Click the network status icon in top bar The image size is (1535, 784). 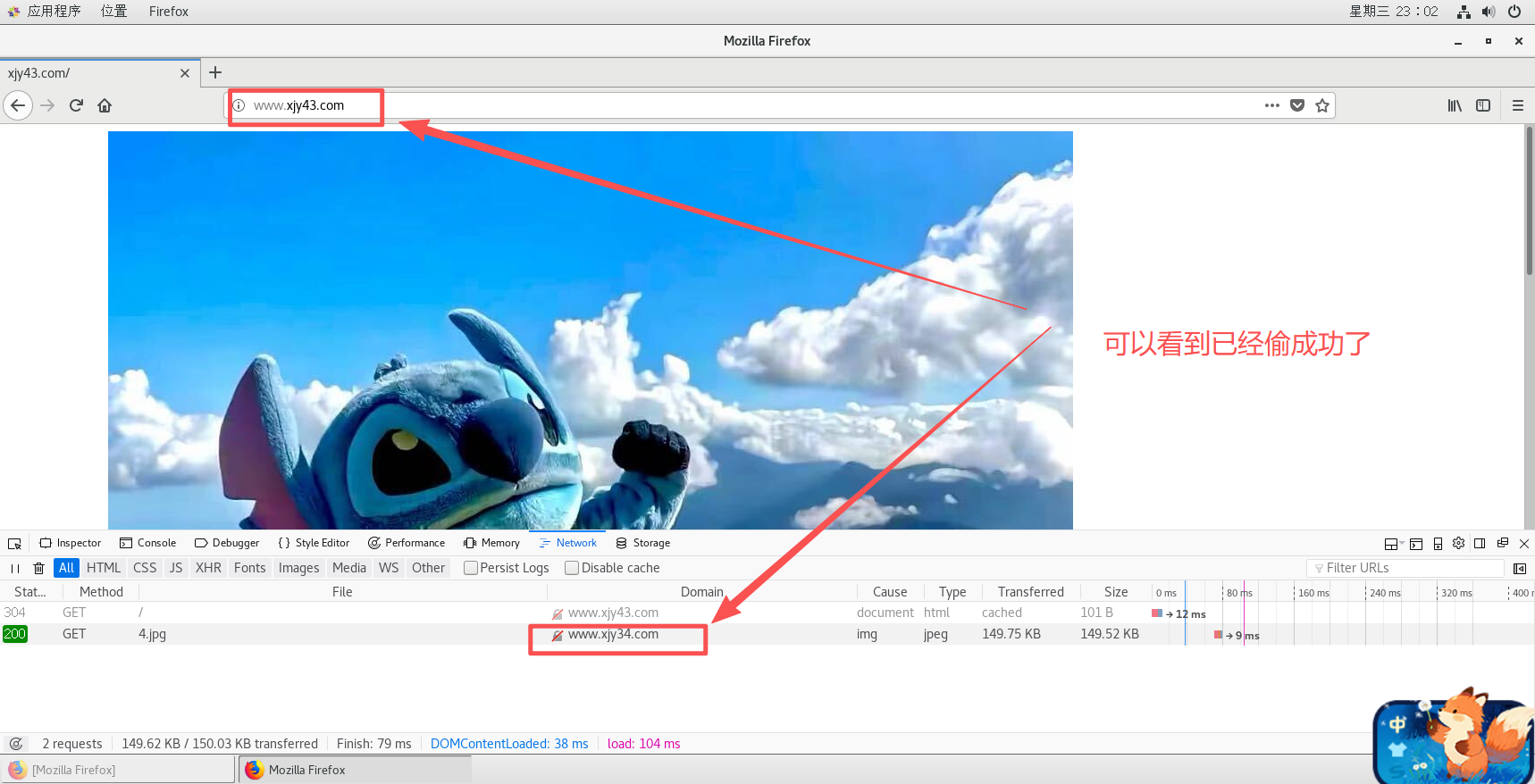point(1464,12)
